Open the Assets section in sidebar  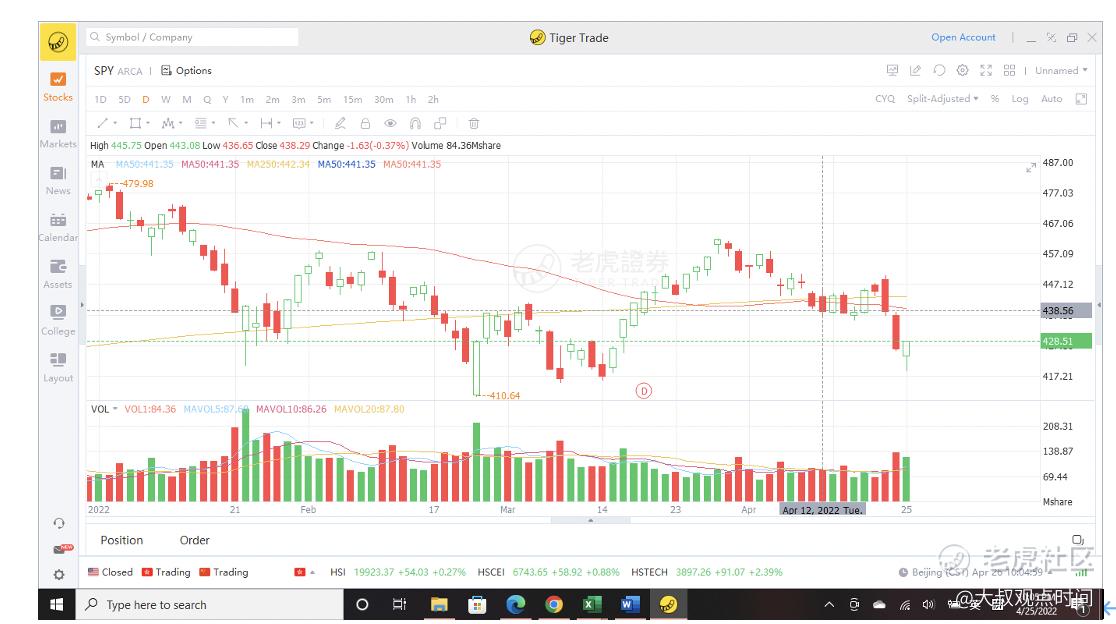(x=58, y=275)
